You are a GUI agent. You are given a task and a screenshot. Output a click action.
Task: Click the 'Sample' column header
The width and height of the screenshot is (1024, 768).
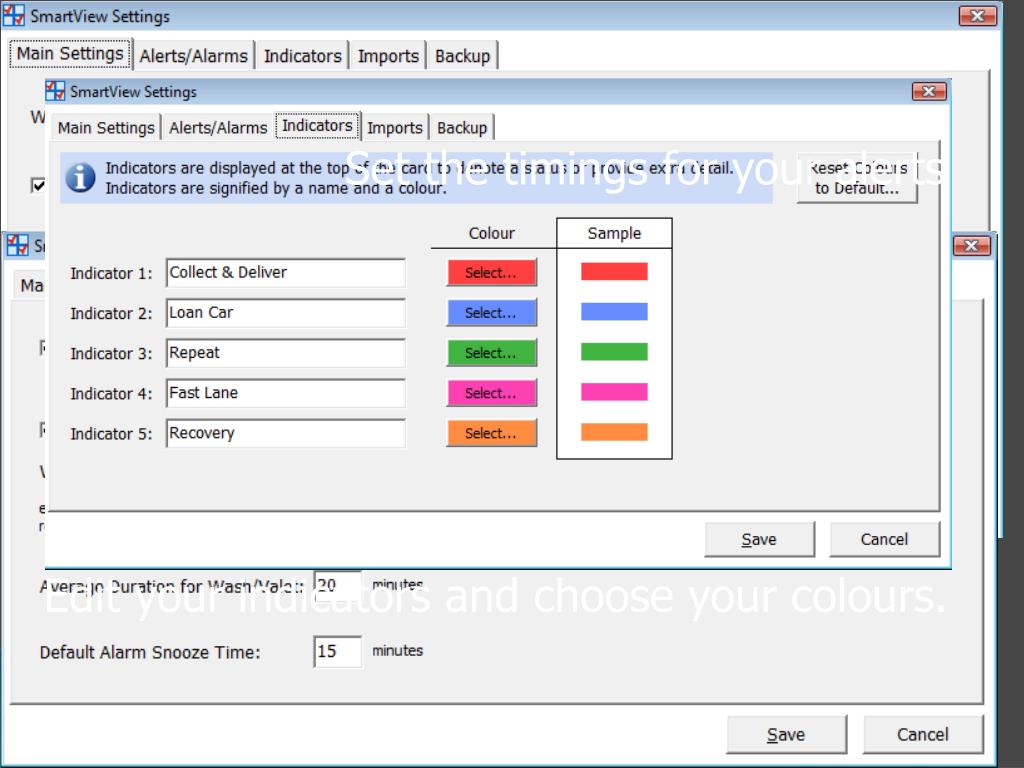[614, 233]
